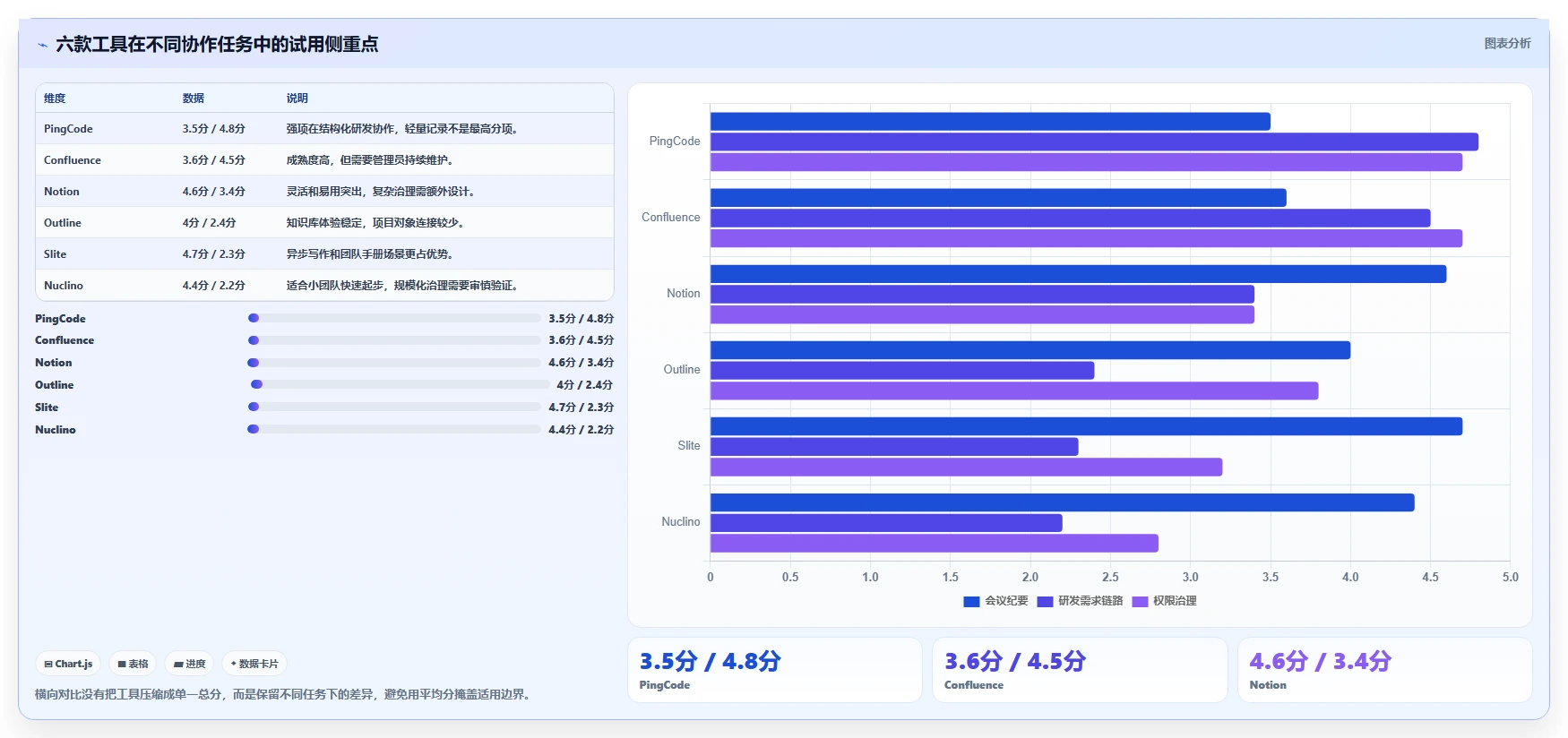Click the Confluence 权限治理 bar in the chart
Viewport: 1568px width, 738px height.
click(1086, 238)
